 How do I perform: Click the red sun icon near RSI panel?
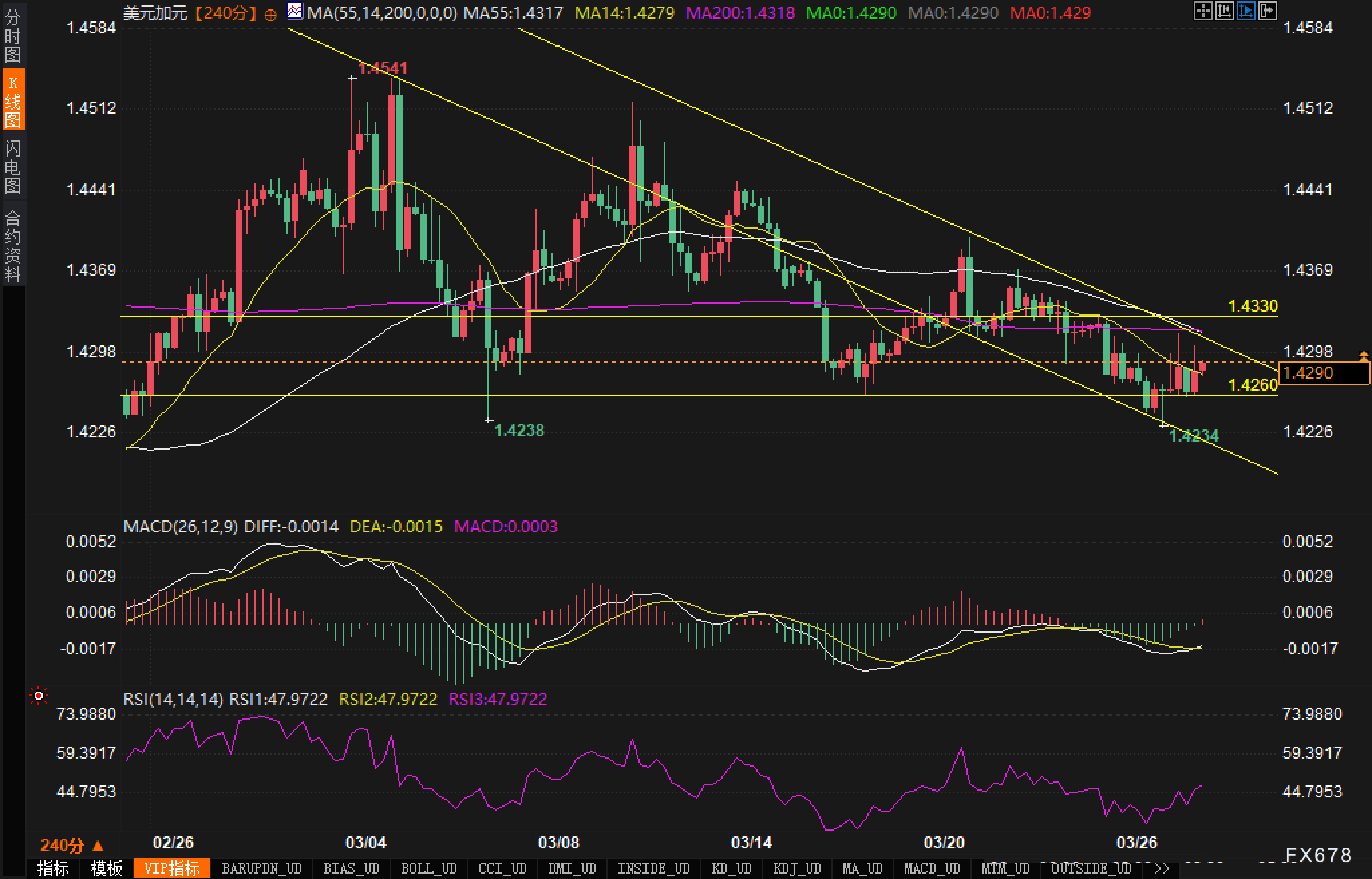coord(39,697)
